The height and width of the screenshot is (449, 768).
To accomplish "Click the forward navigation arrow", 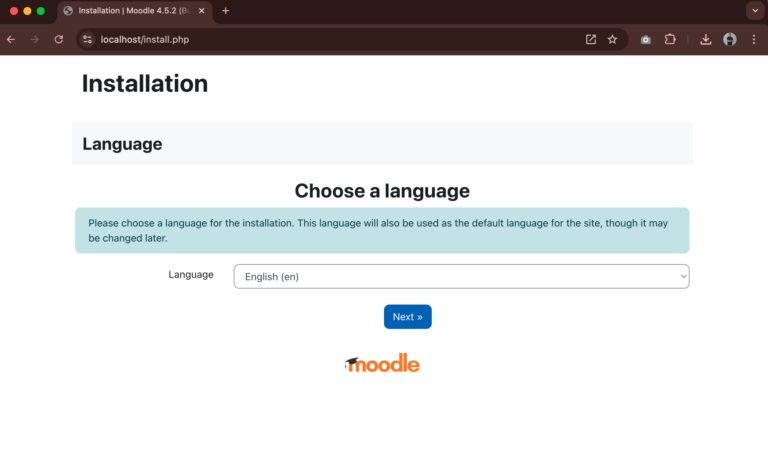I will pyautogui.click(x=34, y=40).
